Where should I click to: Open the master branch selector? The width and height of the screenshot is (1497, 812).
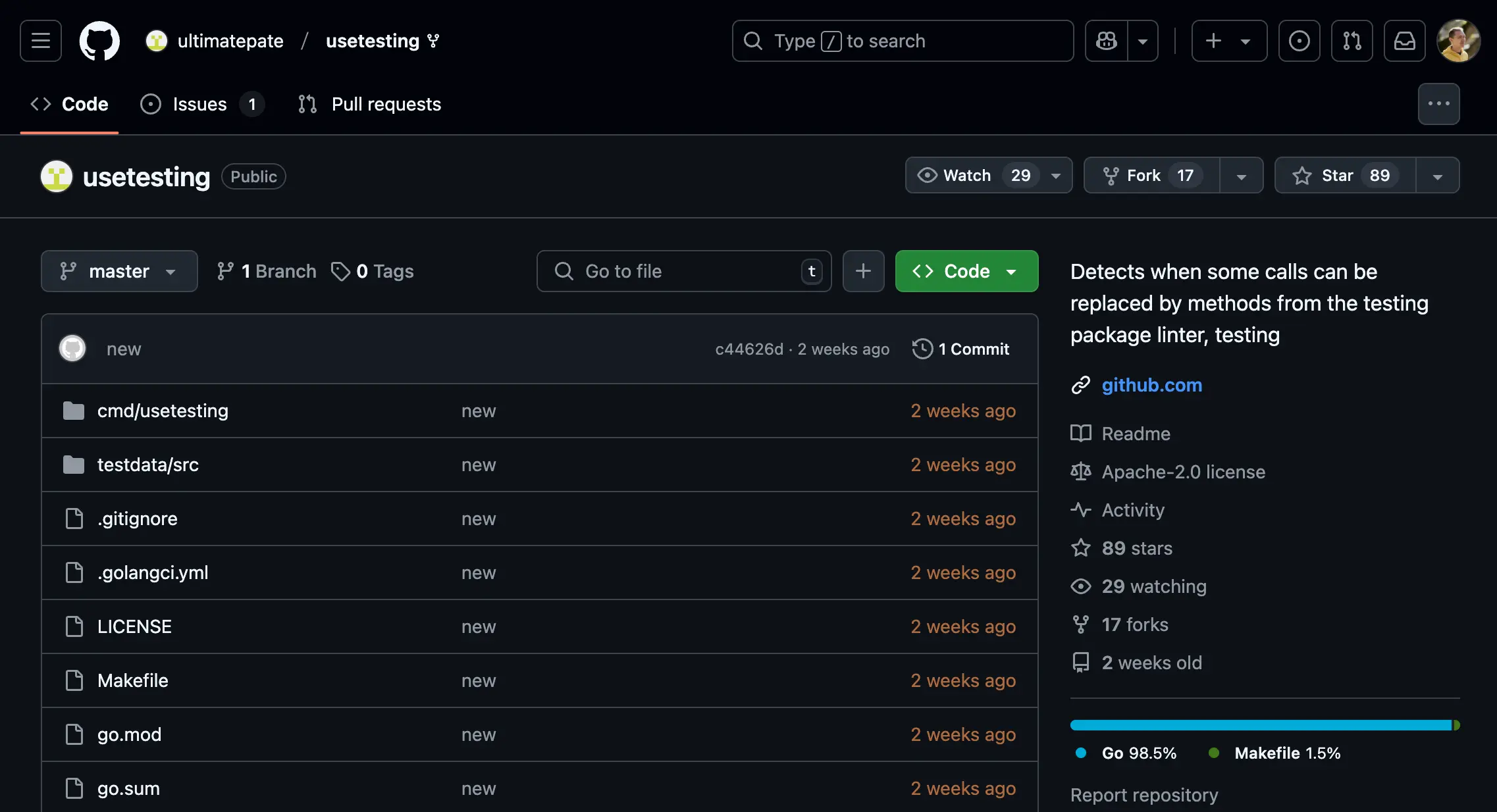[118, 270]
